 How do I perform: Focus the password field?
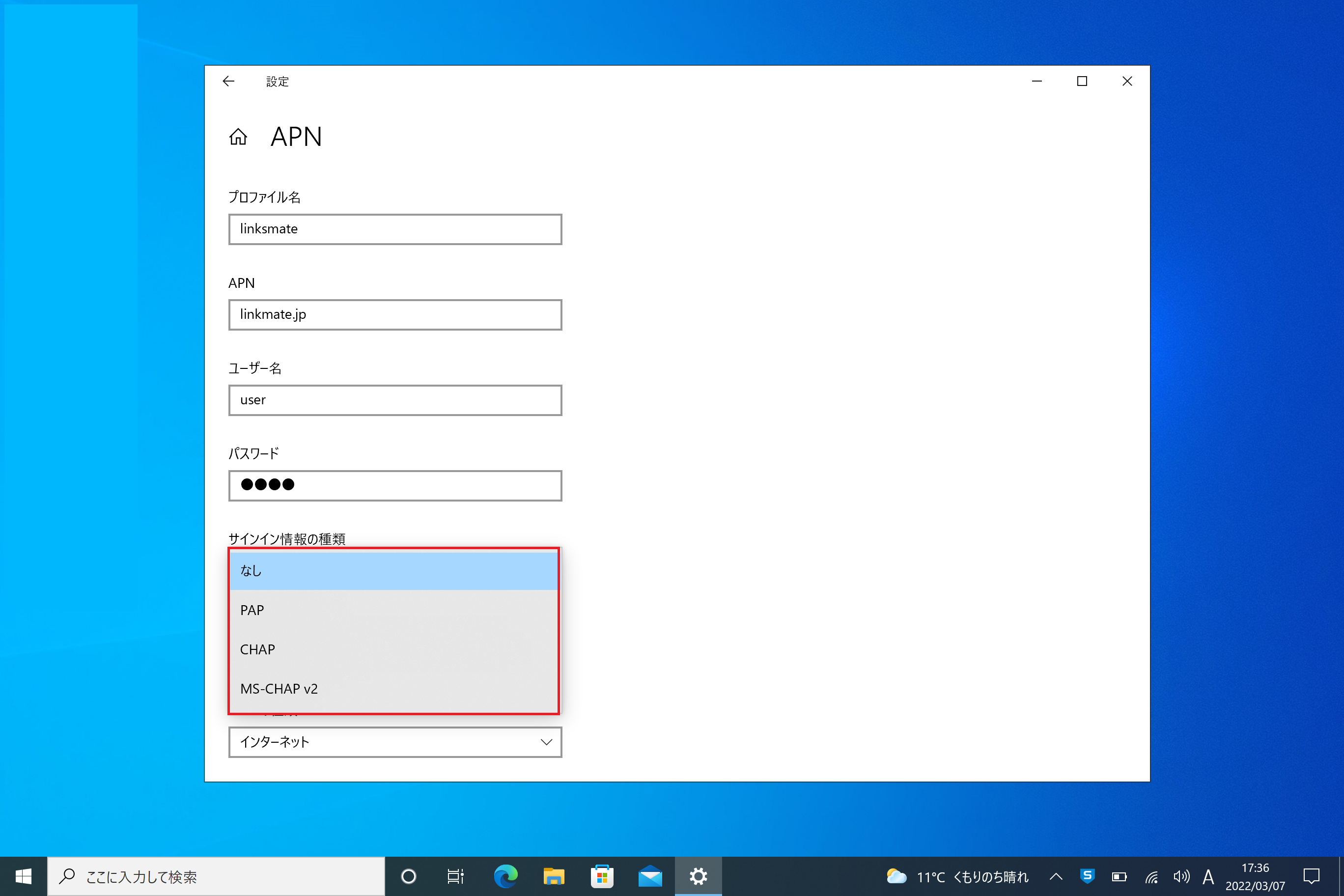coord(395,486)
